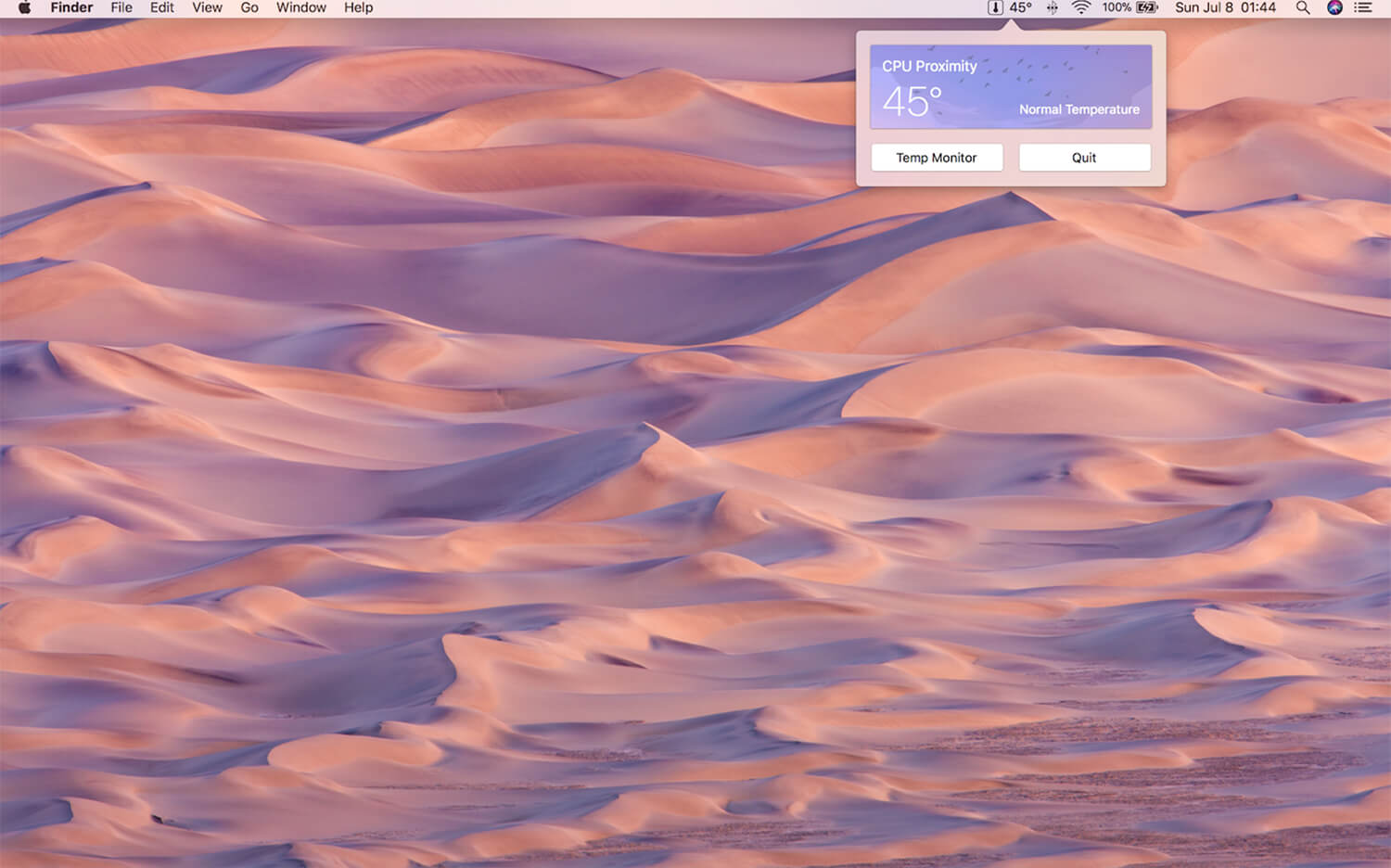Quit the temperature app via Quit button
Screen dimensions: 1391x868
point(1084,158)
